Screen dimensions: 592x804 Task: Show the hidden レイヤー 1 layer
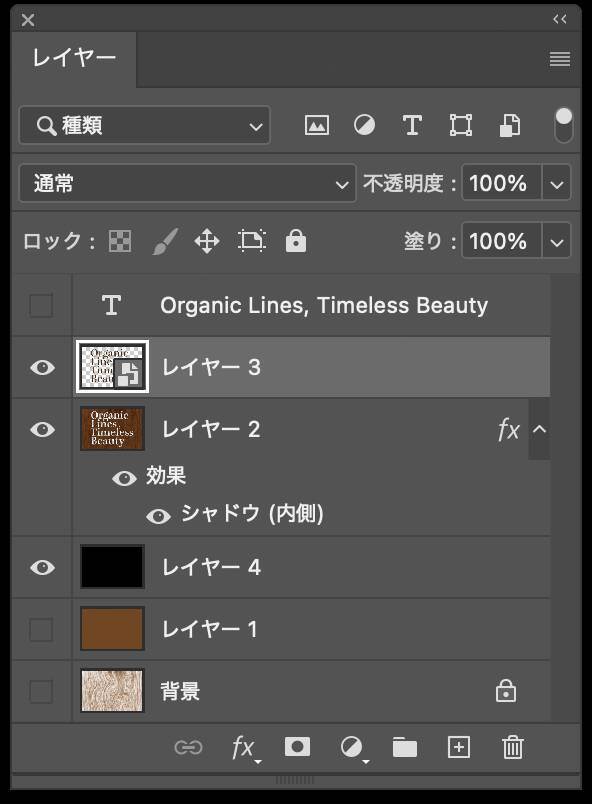(x=40, y=629)
